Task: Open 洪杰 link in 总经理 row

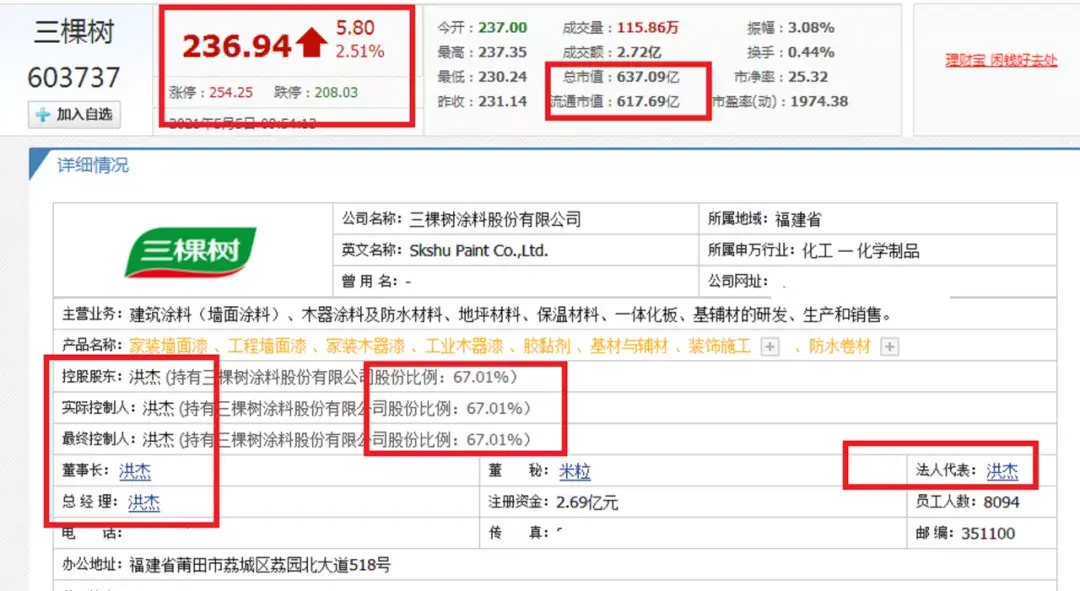Action: (144, 502)
